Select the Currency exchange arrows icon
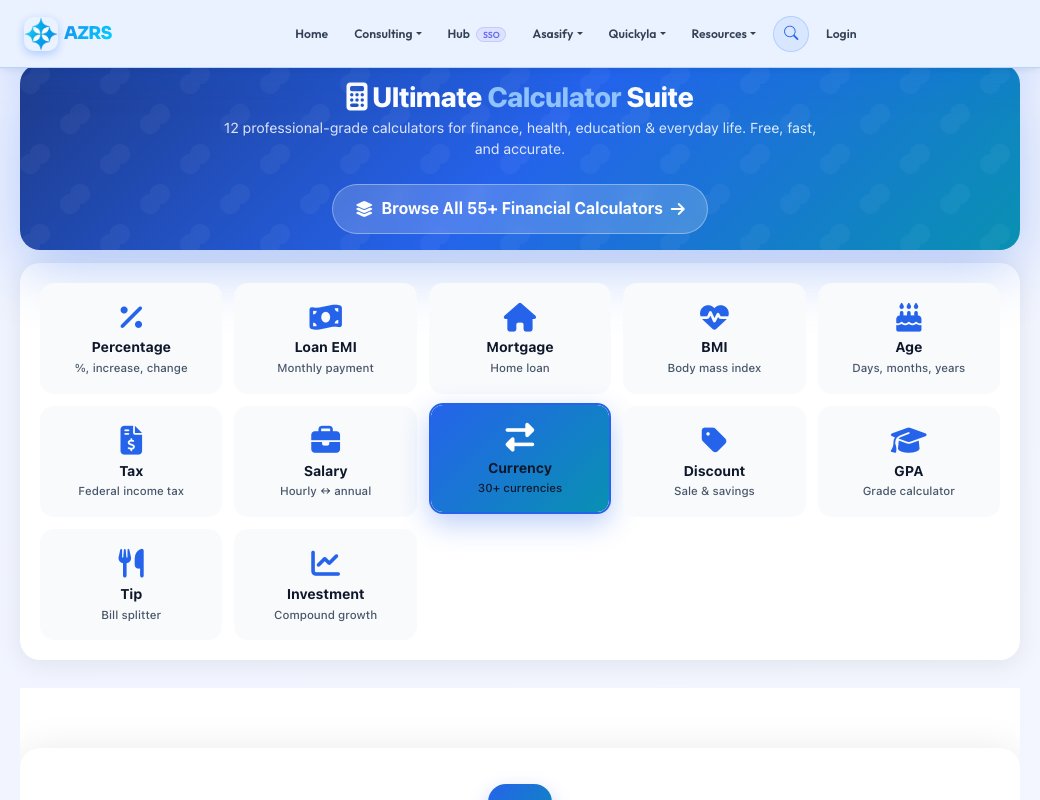Viewport: 1040px width, 800px height. click(x=520, y=438)
